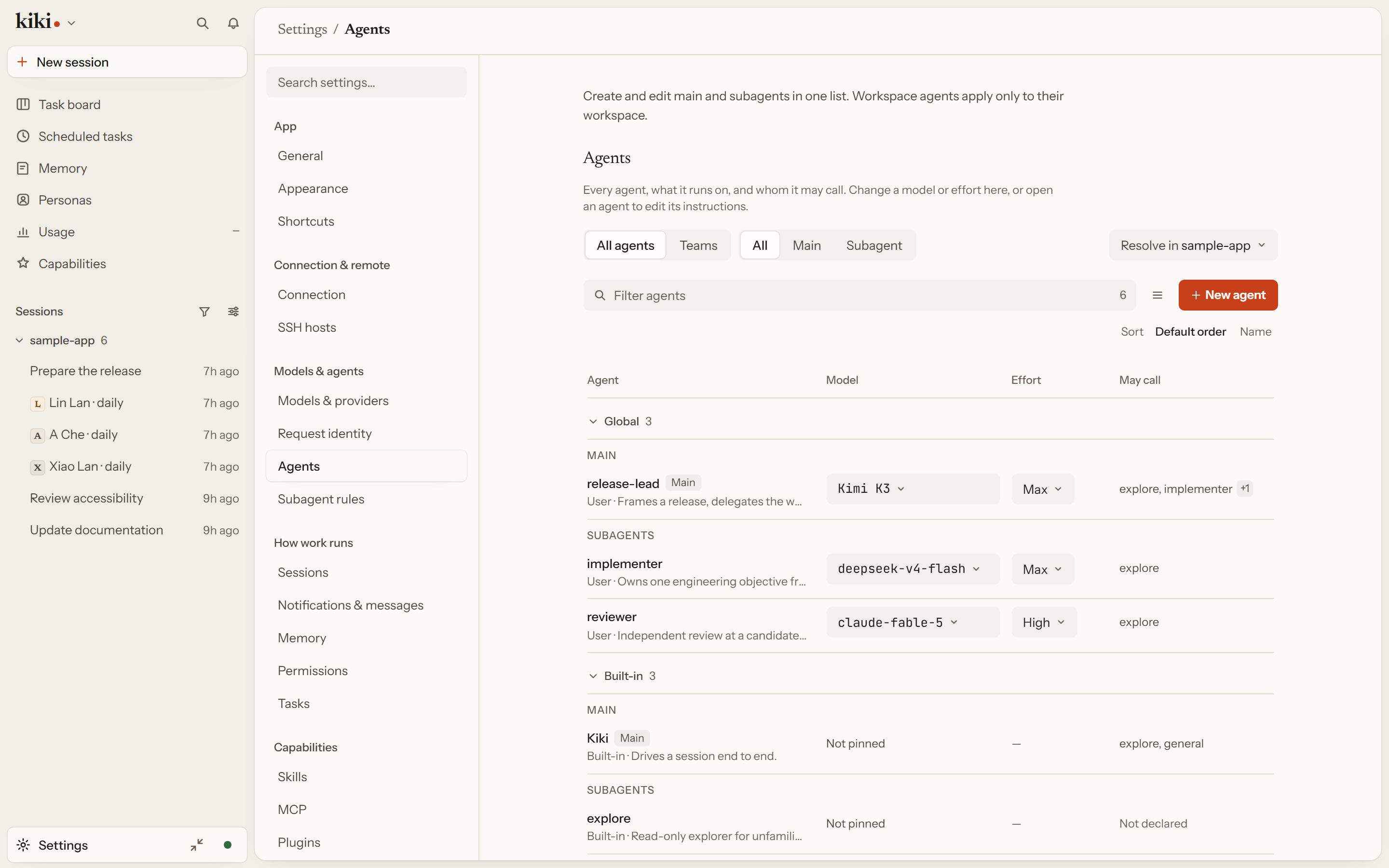Open SSH hosts settings
Image resolution: width=1389 pixels, height=868 pixels.
(x=366, y=327)
